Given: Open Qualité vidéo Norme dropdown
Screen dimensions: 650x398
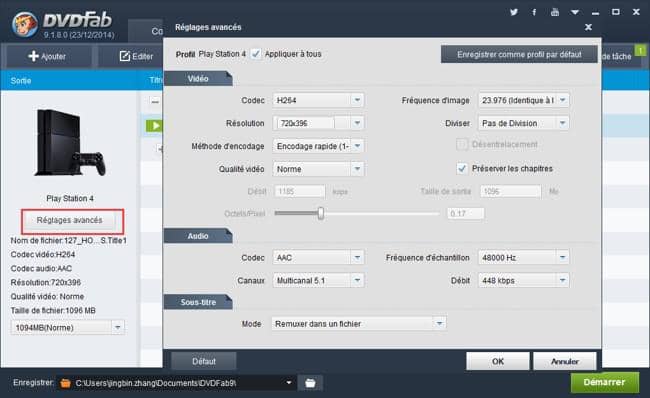Looking at the screenshot, I should (318, 169).
